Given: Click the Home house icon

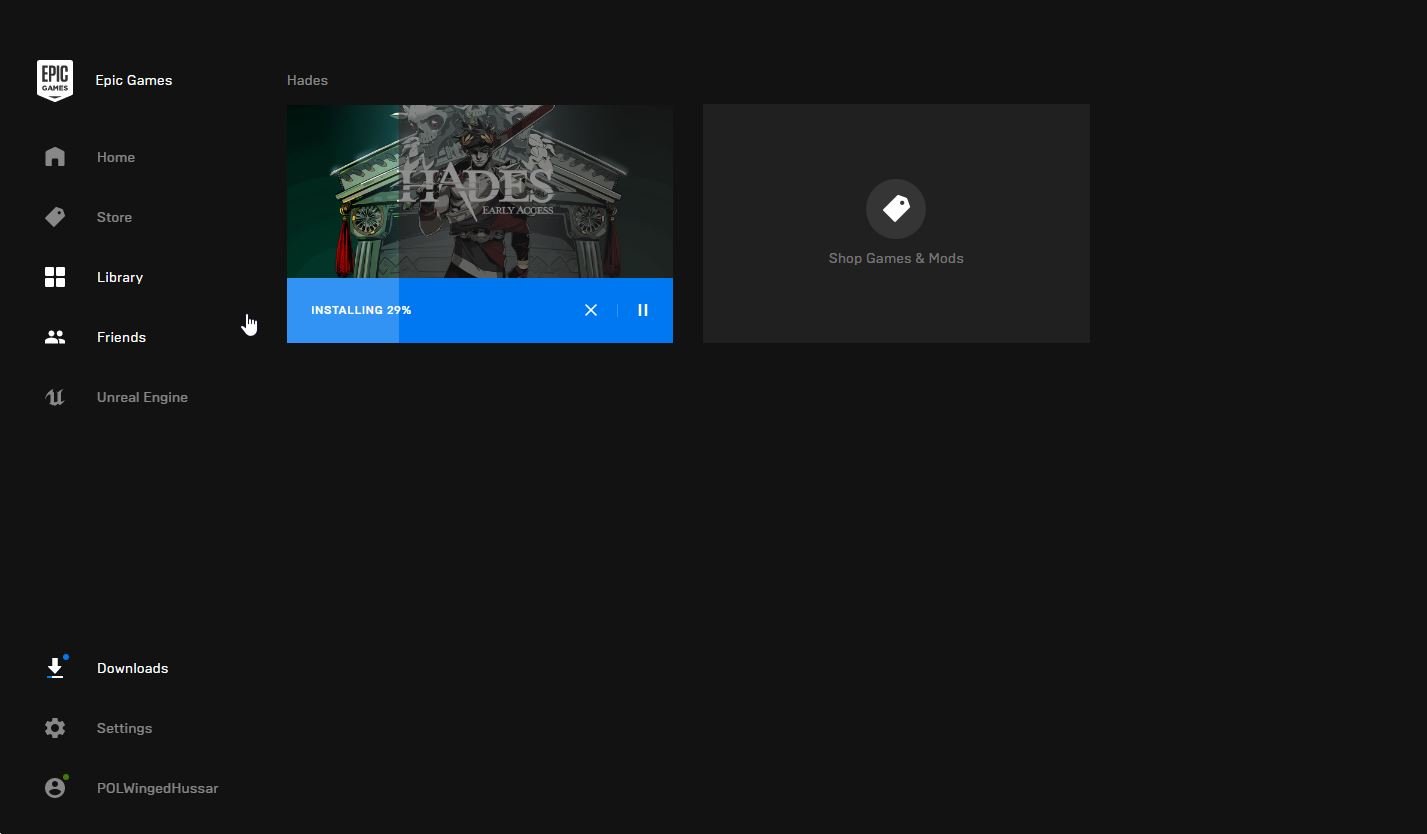Looking at the screenshot, I should (x=55, y=157).
